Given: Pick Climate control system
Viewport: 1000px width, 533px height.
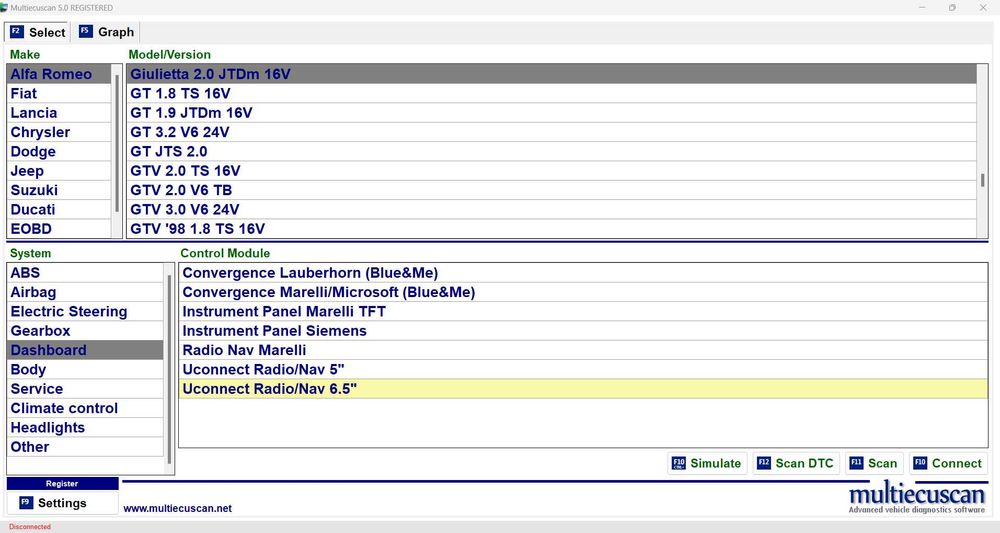Looking at the screenshot, I should (85, 408).
